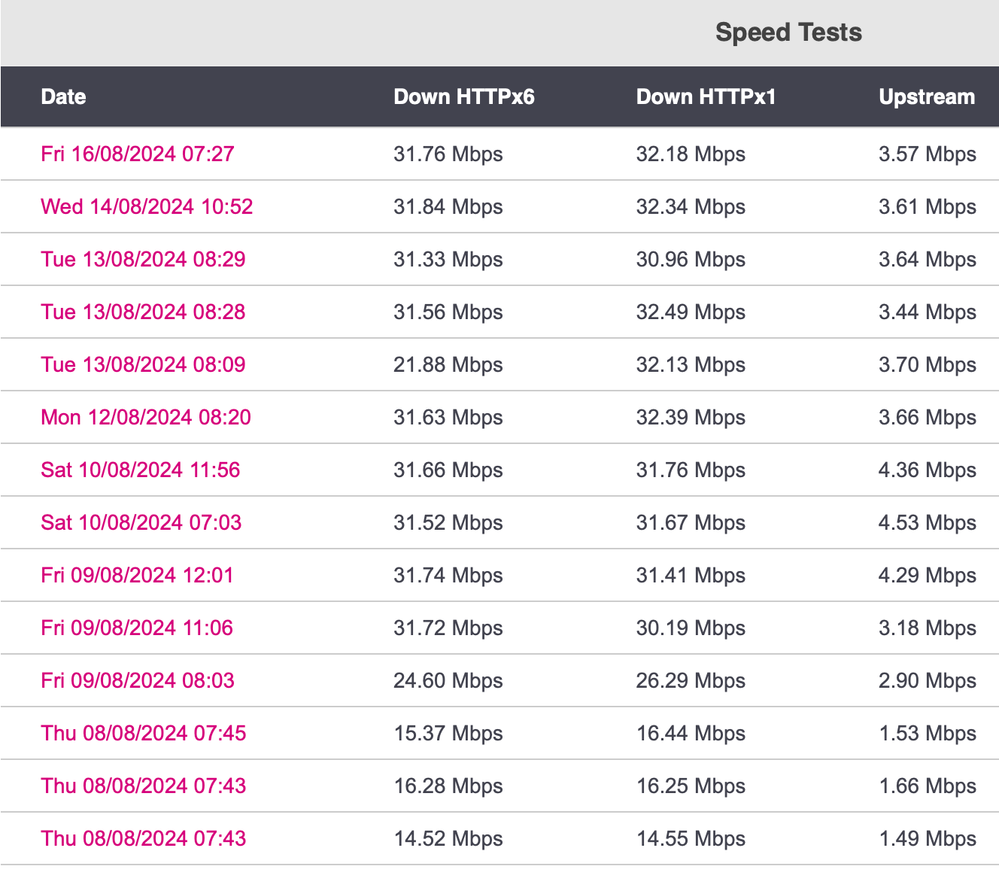Sort the table by Date column
The height and width of the screenshot is (870, 999).
click(63, 97)
